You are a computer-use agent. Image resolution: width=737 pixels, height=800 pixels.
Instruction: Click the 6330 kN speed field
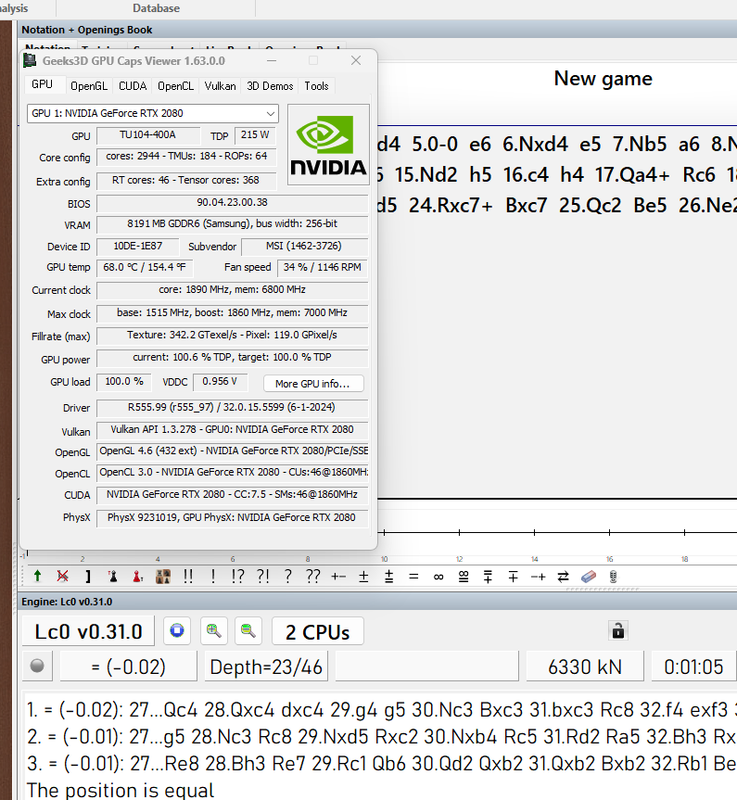tap(584, 666)
